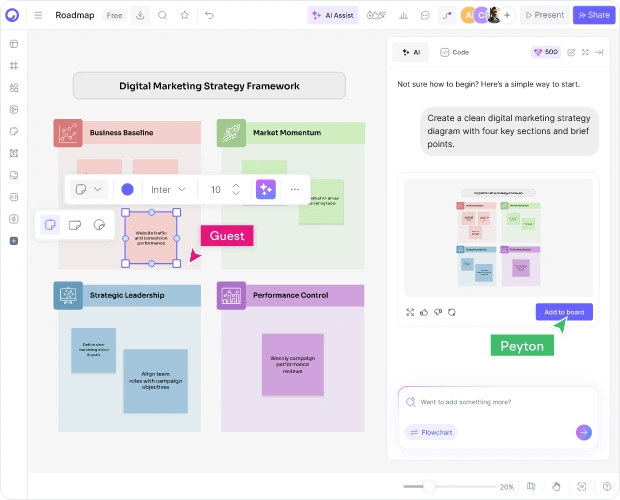620x500 pixels.
Task: Send the prompt with the arrow button
Action: click(x=584, y=432)
